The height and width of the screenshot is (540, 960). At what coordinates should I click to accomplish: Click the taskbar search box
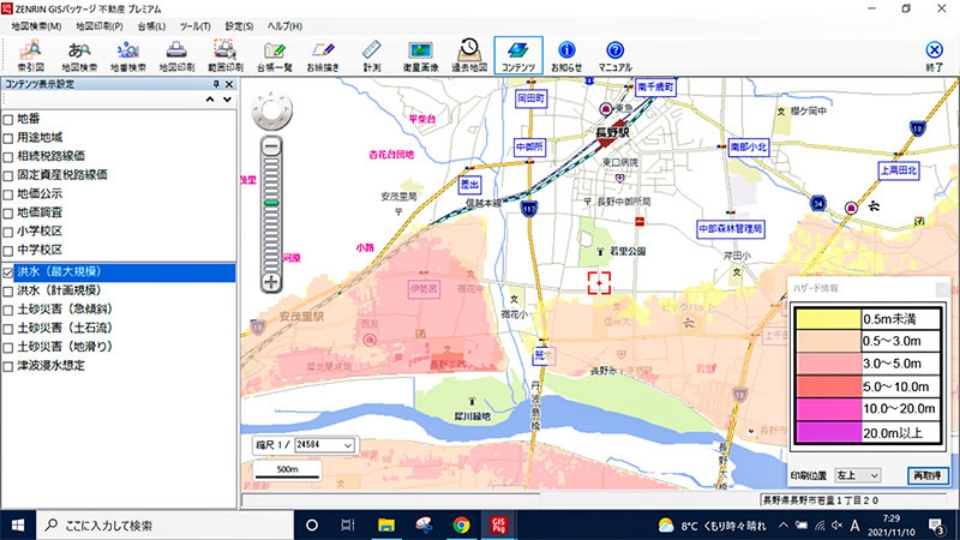click(164, 525)
